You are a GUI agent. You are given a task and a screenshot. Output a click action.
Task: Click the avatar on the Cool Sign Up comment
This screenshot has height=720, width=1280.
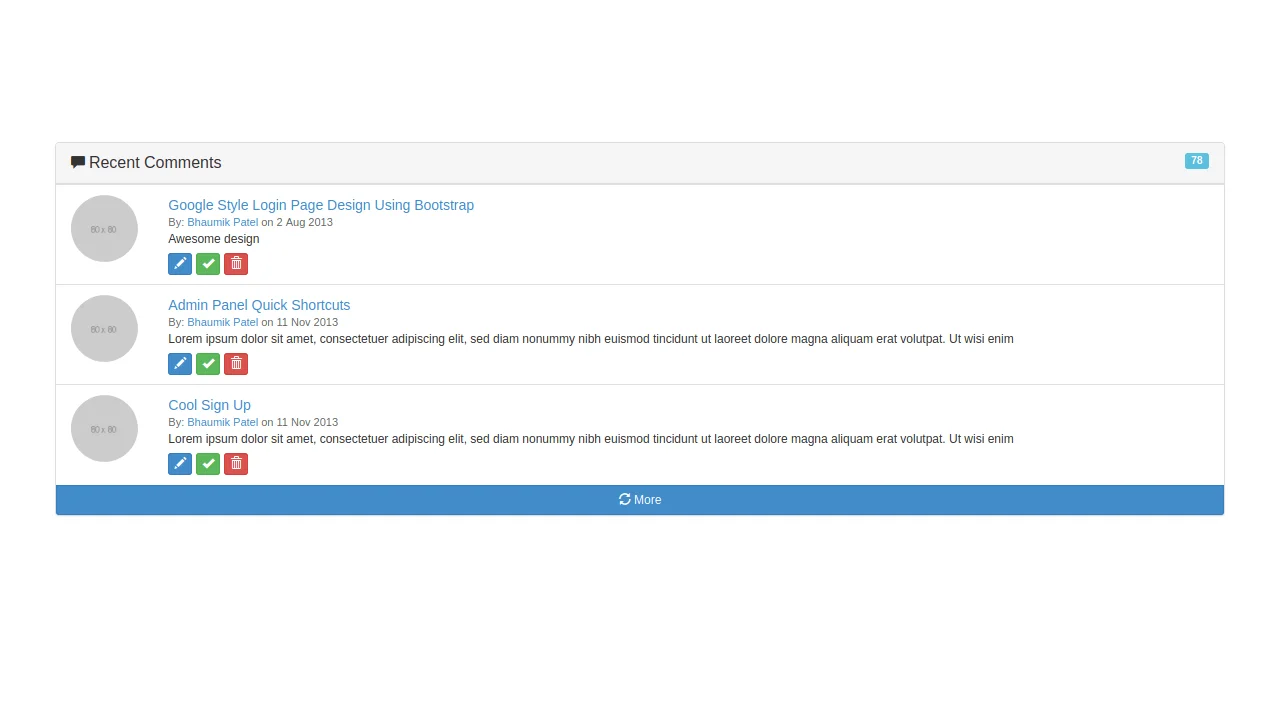(104, 428)
